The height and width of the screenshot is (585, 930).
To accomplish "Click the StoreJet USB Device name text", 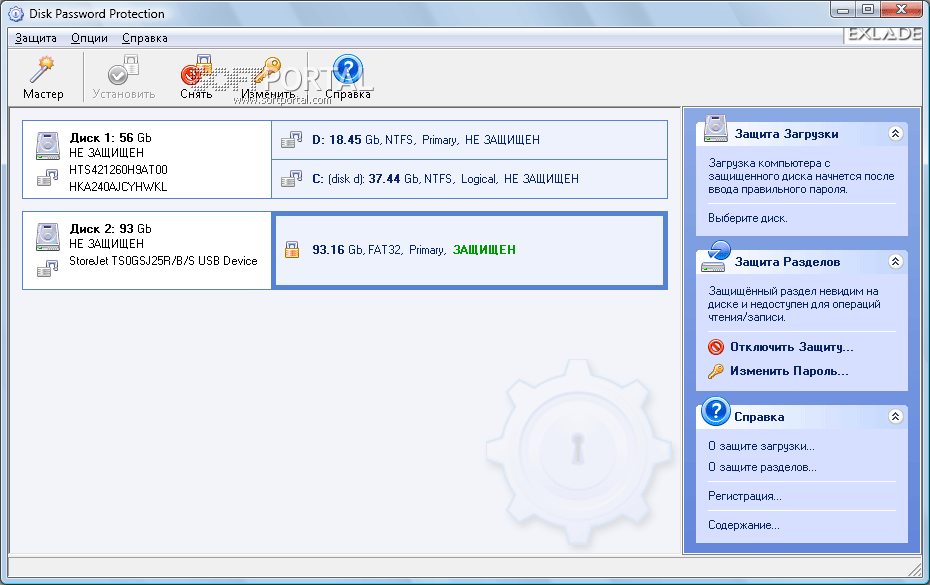I will 163,261.
